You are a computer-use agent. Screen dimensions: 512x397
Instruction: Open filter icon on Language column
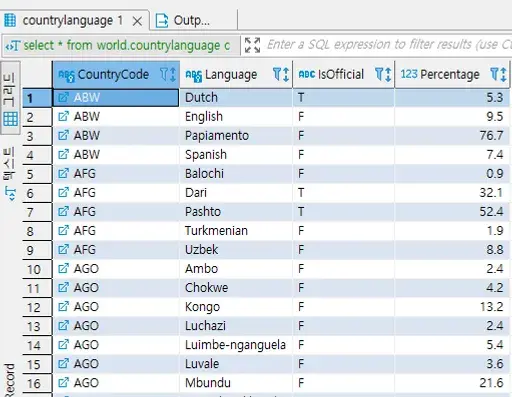277,74
